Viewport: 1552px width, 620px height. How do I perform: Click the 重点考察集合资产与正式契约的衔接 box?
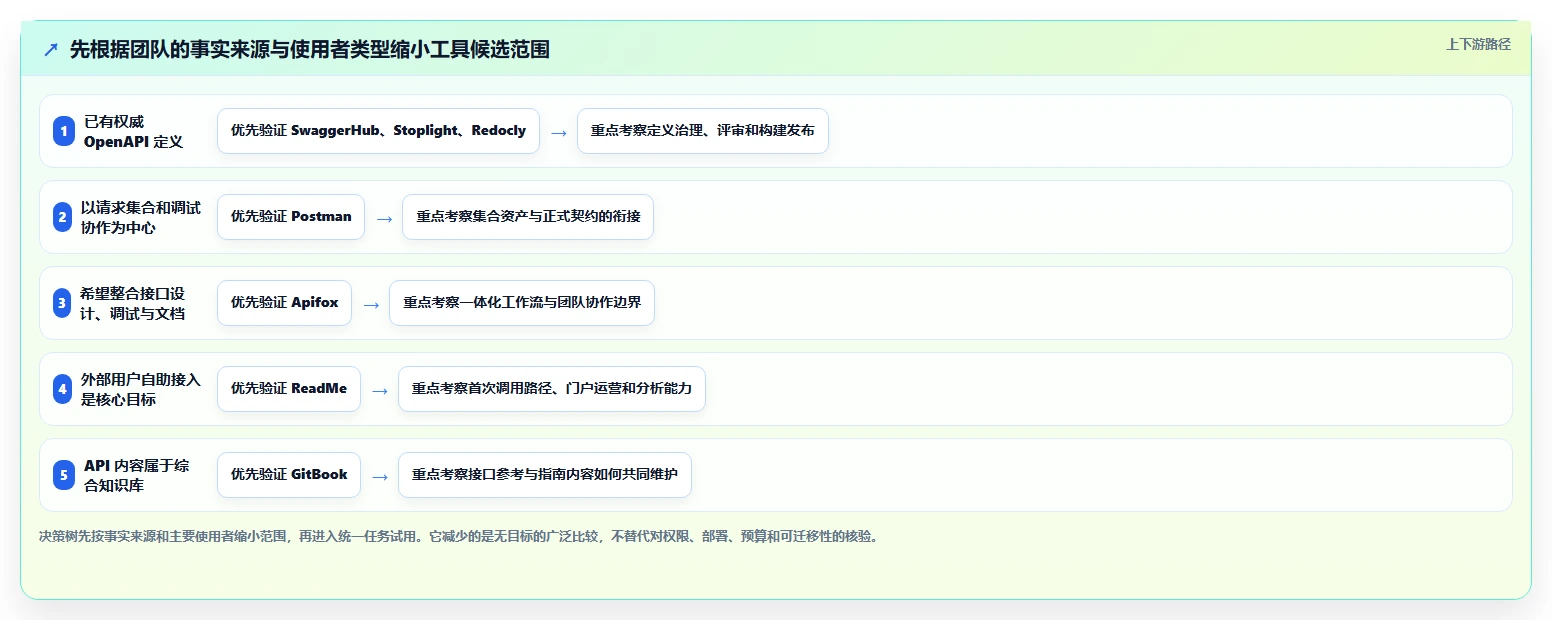click(x=528, y=217)
